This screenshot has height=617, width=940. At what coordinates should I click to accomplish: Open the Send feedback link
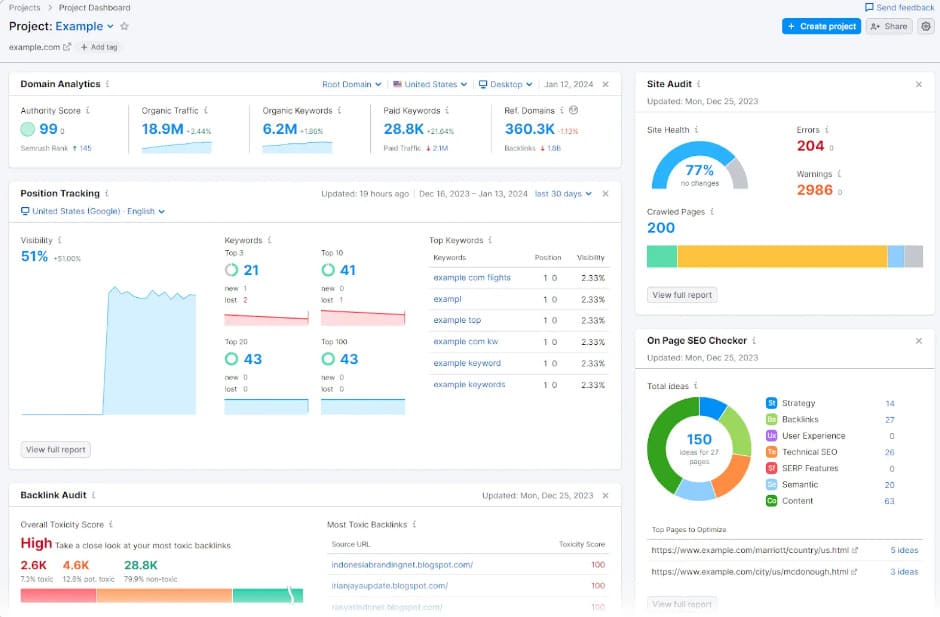pyautogui.click(x=905, y=8)
